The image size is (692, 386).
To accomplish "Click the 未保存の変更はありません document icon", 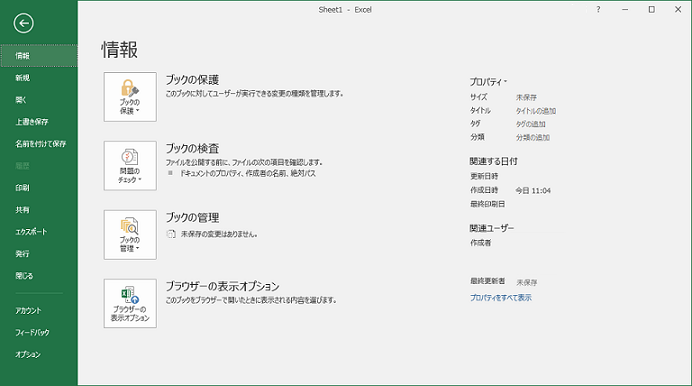I will tap(171, 234).
